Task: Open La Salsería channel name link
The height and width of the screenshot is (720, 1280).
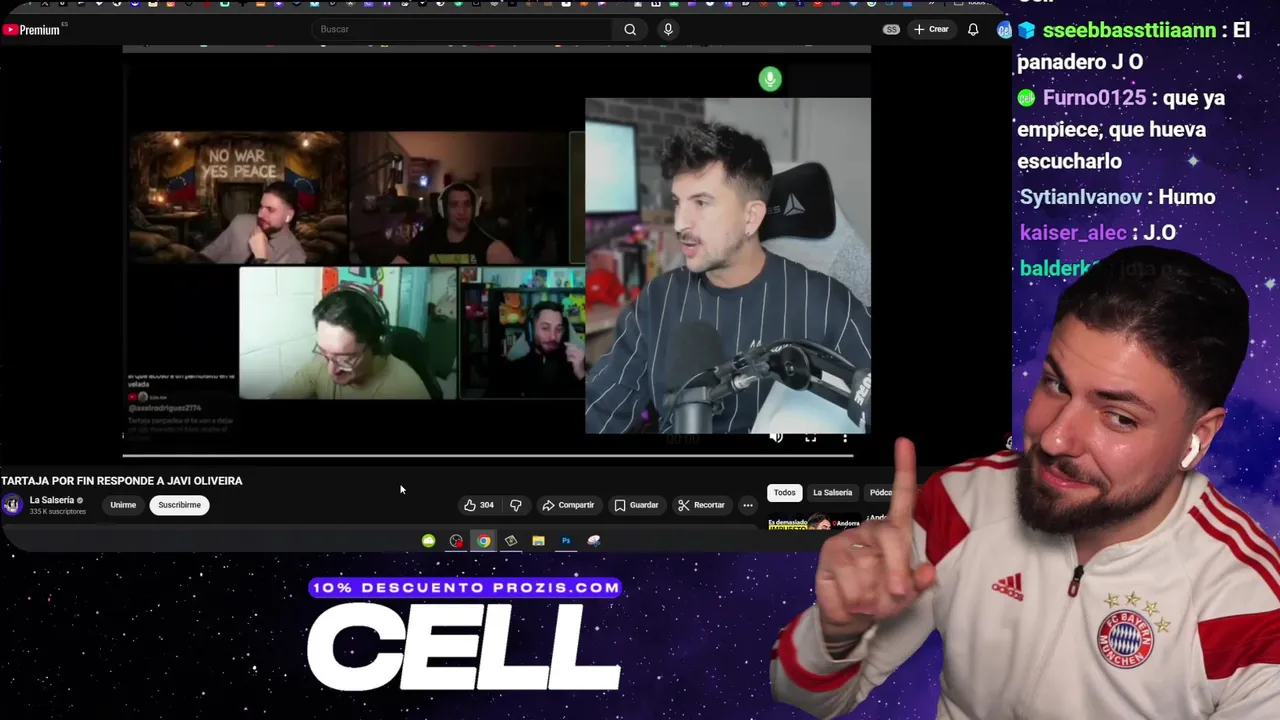Action: point(52,500)
